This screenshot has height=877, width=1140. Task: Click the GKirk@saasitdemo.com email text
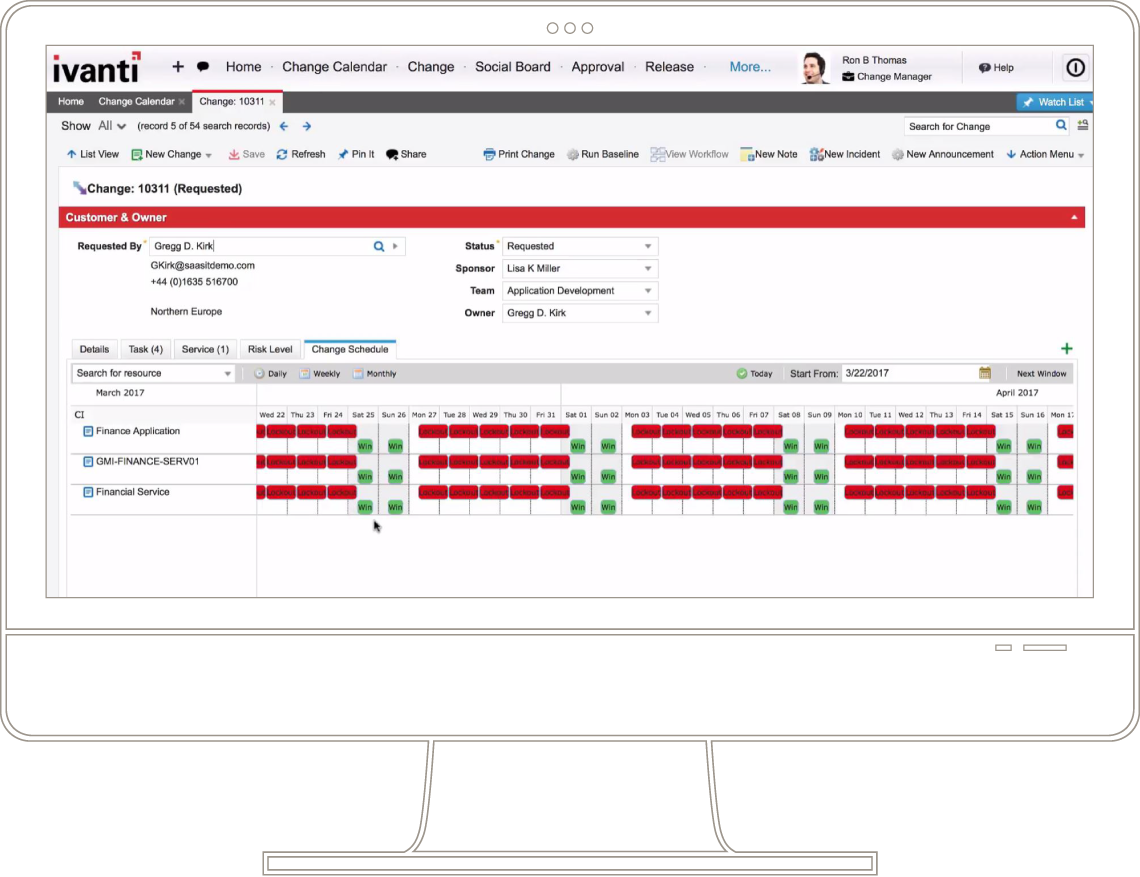click(x=203, y=266)
